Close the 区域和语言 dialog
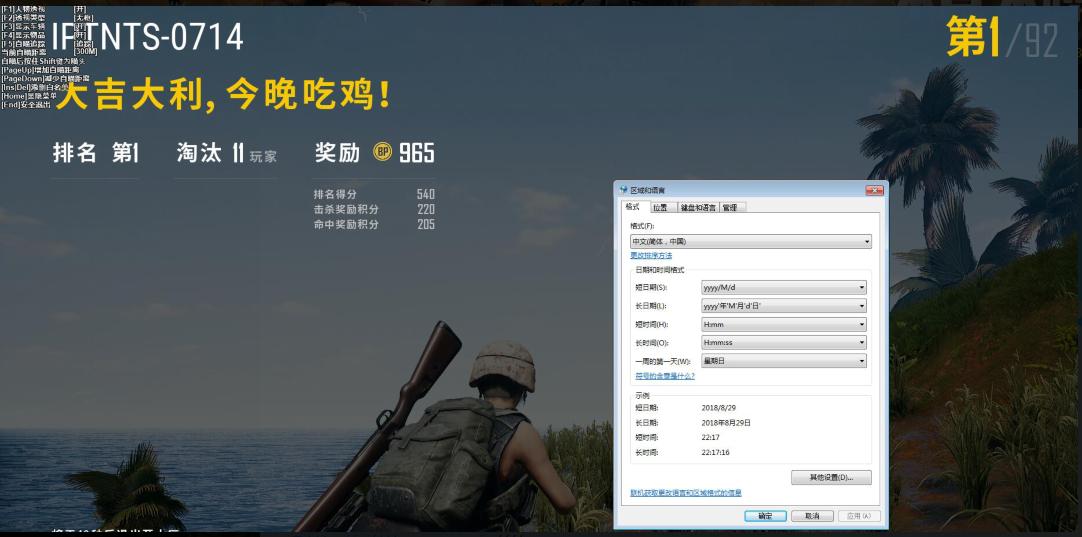The image size is (1082, 537). tap(874, 190)
